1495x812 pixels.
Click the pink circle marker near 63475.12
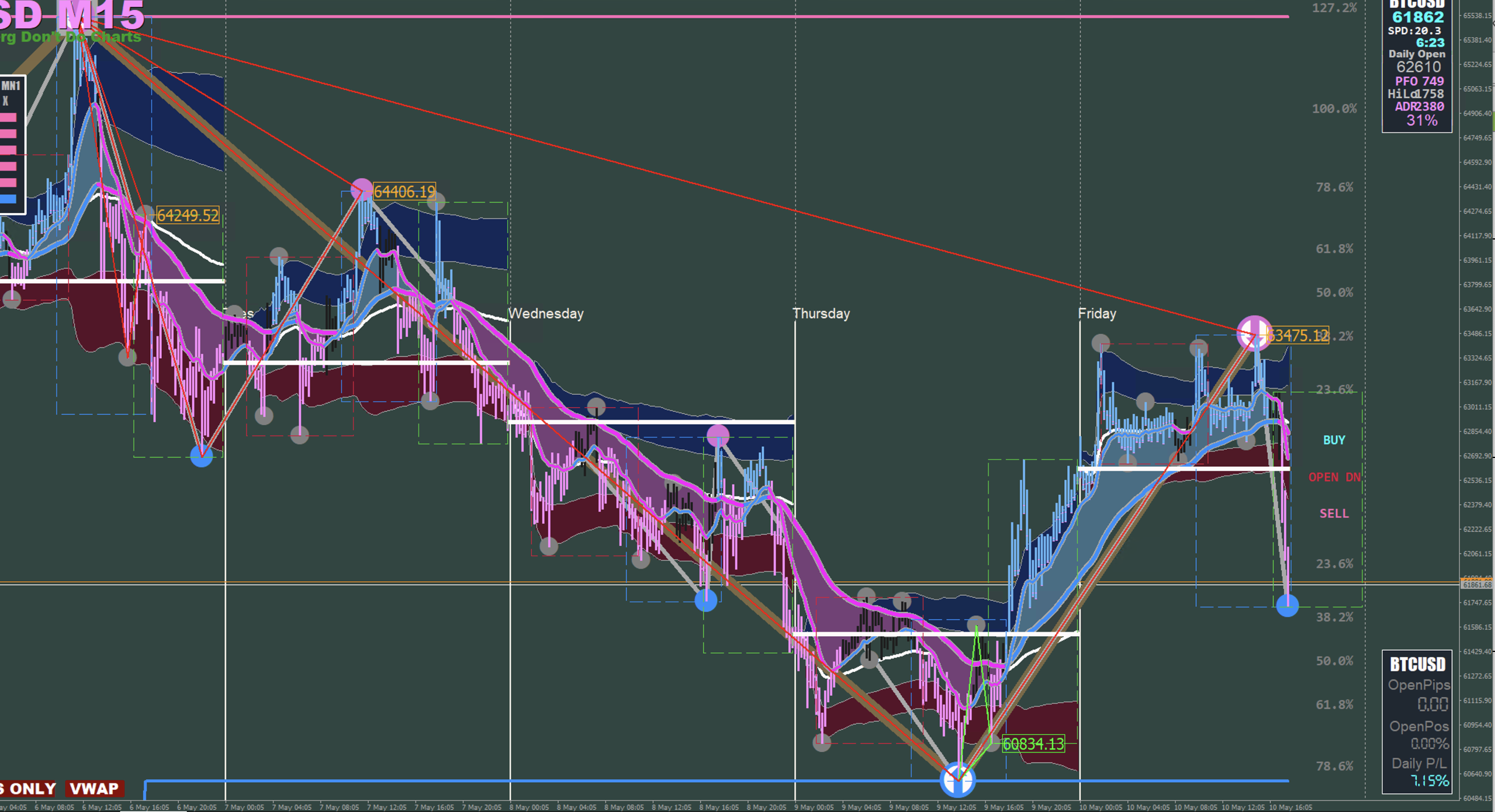coord(1254,333)
